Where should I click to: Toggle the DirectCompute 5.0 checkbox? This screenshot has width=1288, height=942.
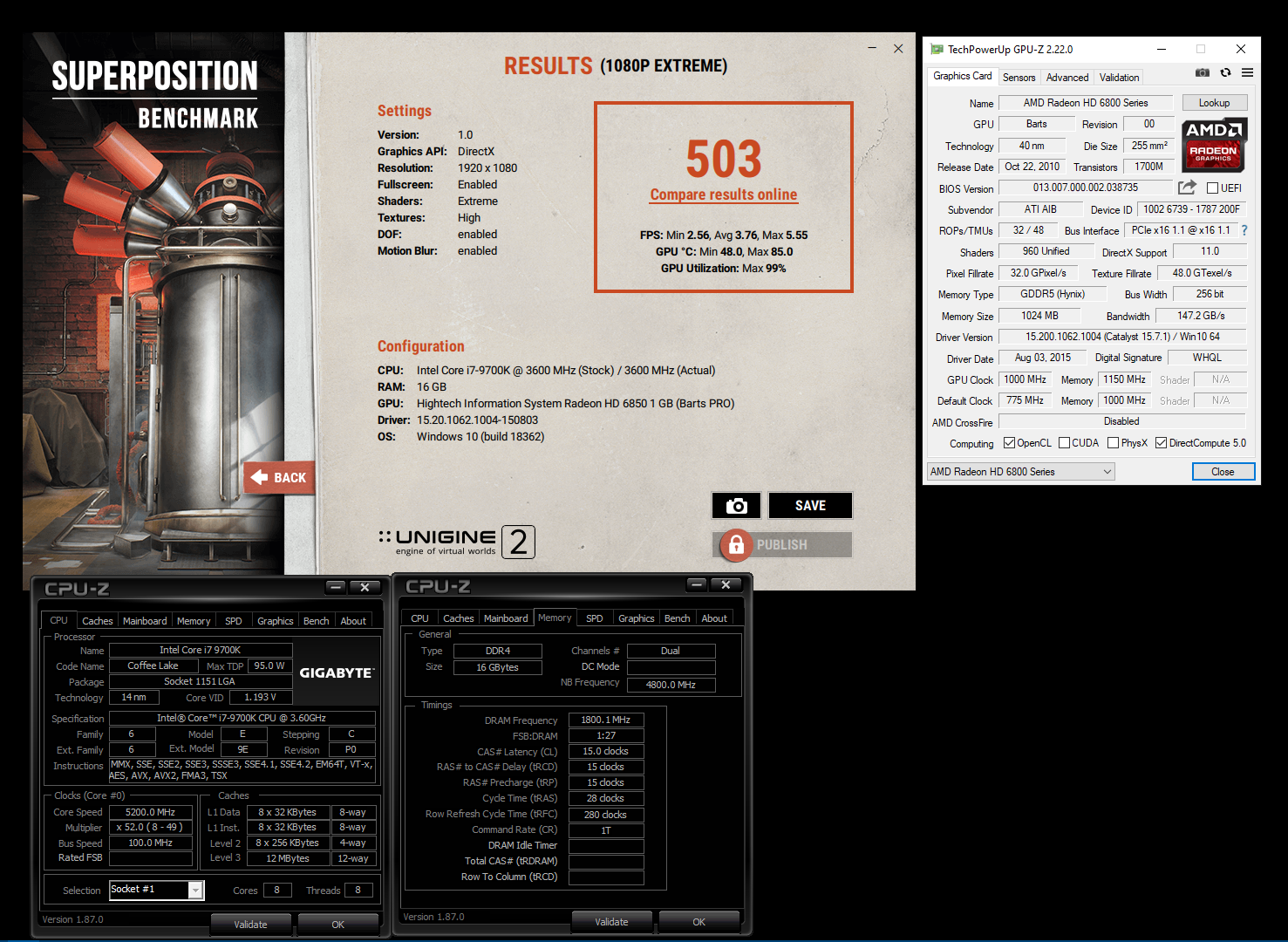[x=1161, y=443]
